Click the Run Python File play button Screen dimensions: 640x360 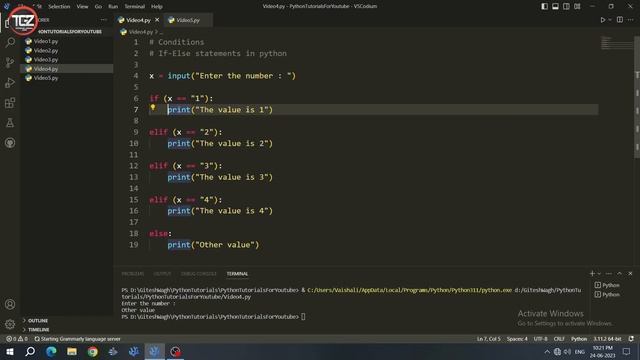(602, 20)
